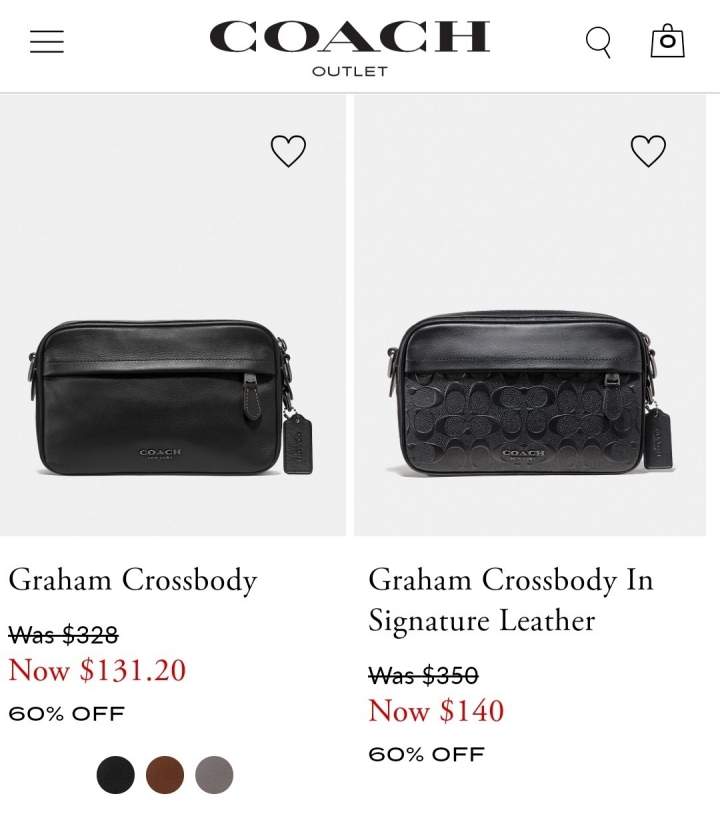This screenshot has height=820, width=720.
Task: Open the hamburger navigation menu
Action: tap(47, 41)
